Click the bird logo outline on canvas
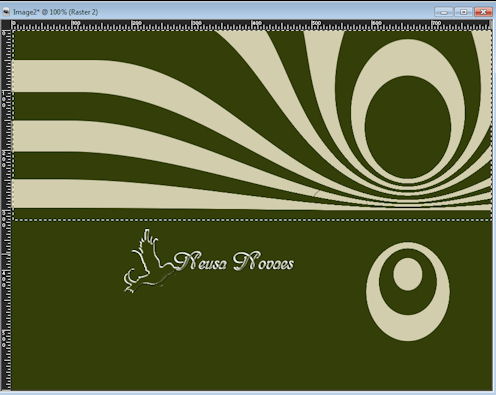 (x=148, y=262)
